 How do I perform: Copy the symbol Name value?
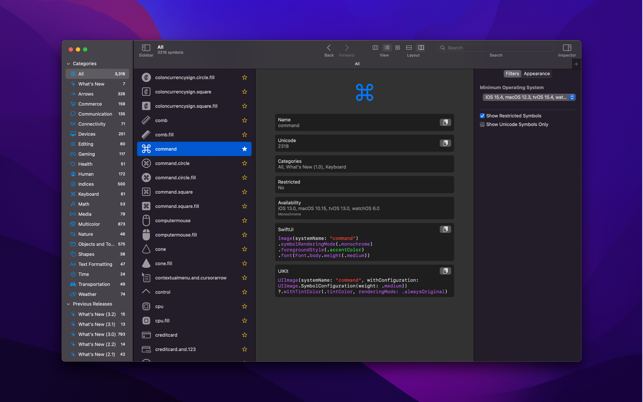coord(445,122)
